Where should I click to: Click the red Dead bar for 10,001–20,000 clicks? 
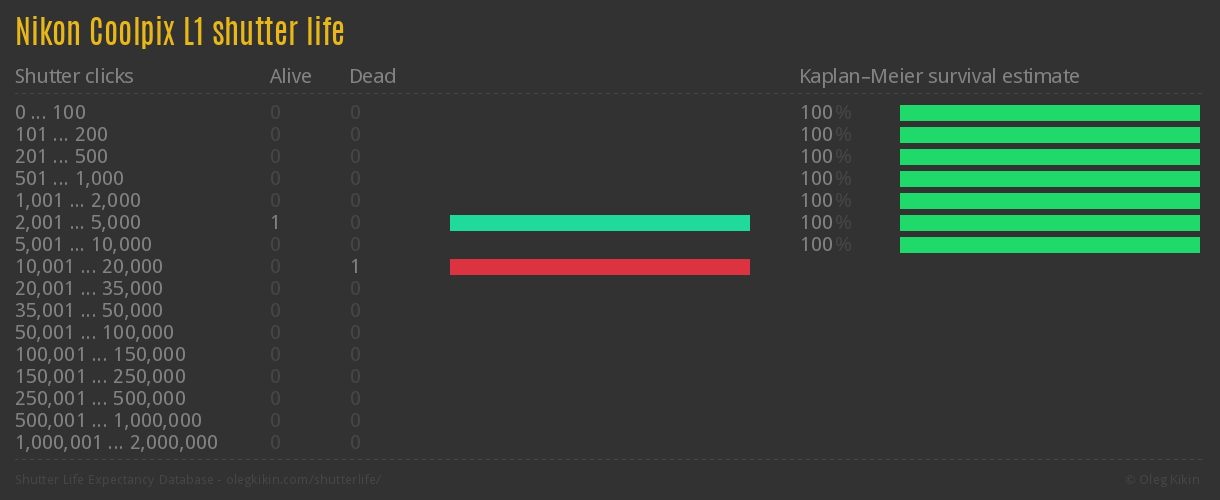599,267
